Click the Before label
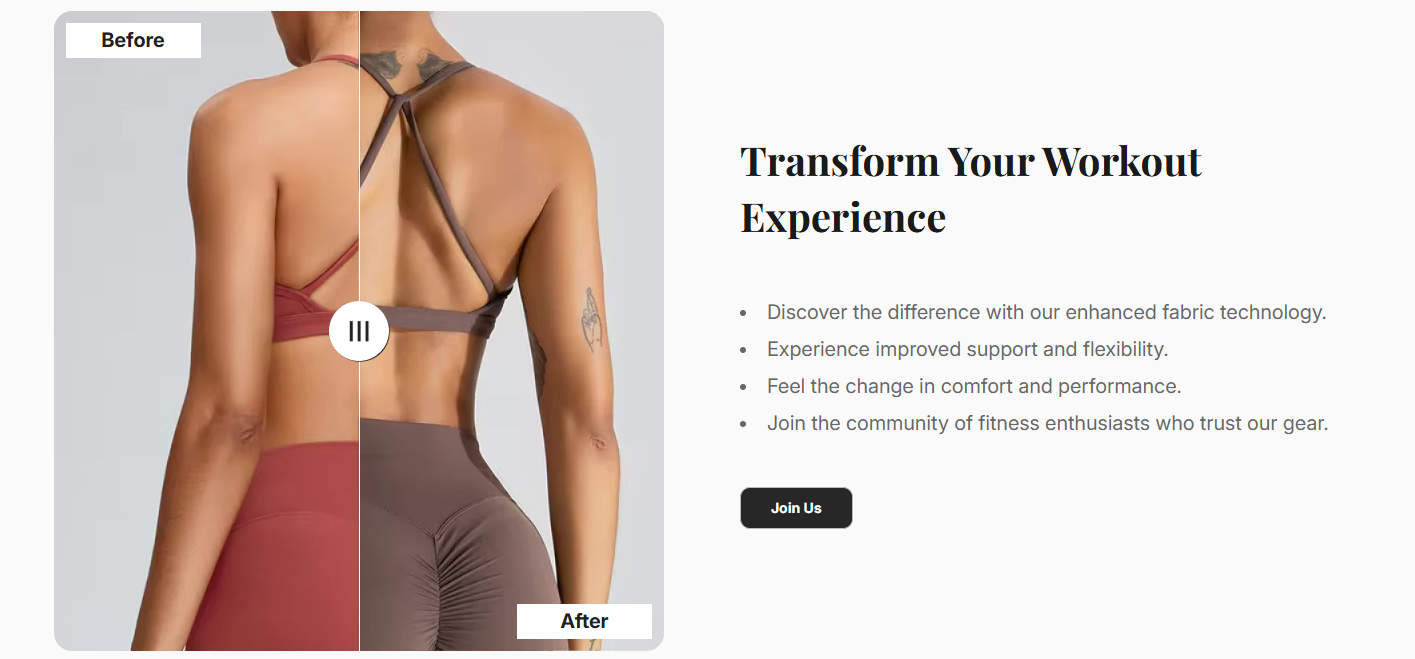 click(x=133, y=40)
